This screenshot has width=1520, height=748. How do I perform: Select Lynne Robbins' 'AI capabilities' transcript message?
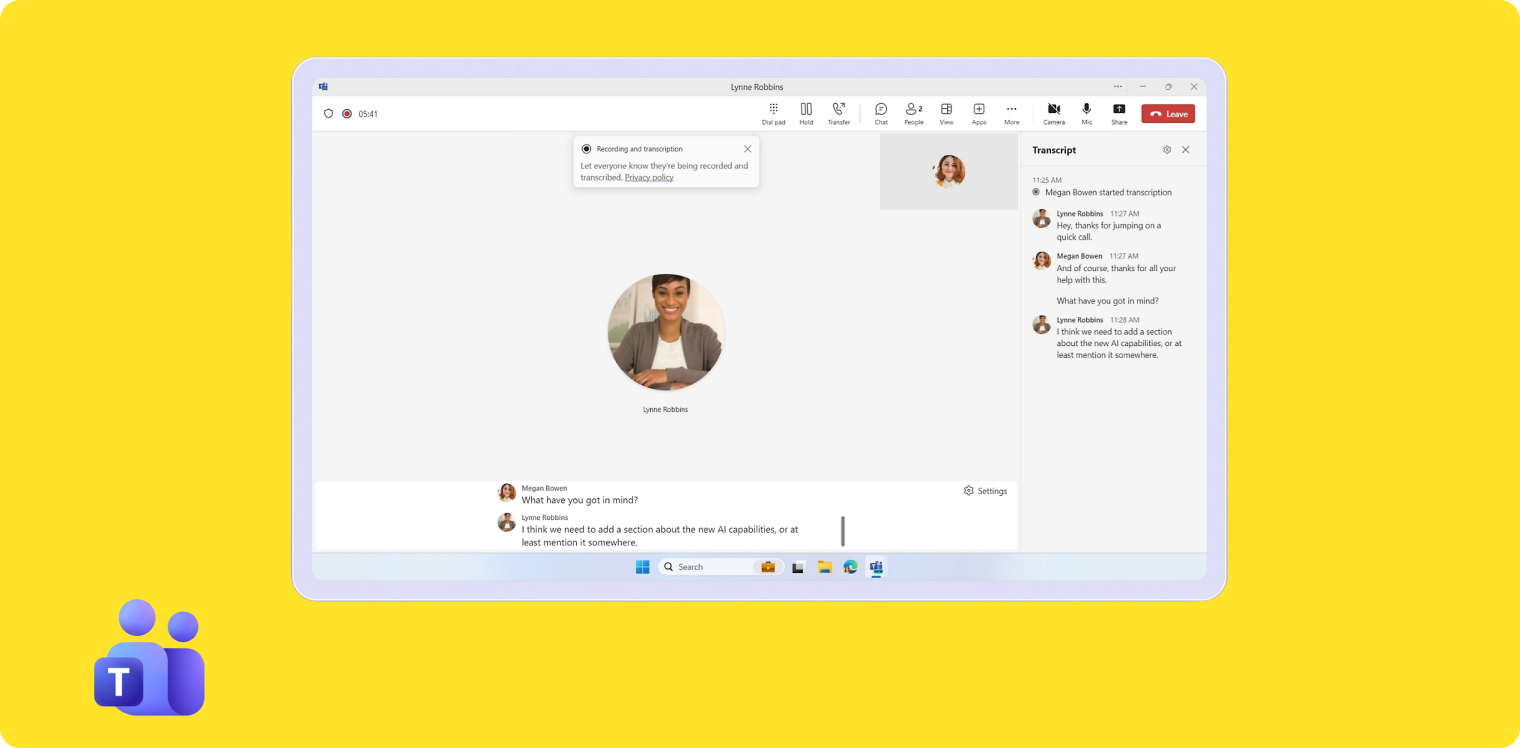[x=1119, y=343]
